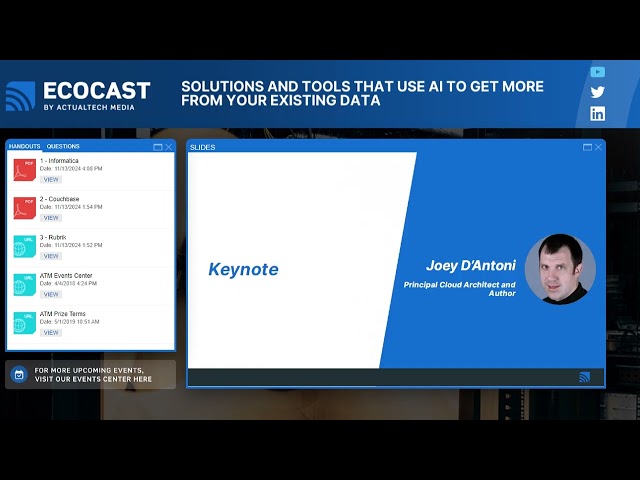
Task: Close the Handouts panel
Action: tap(169, 147)
